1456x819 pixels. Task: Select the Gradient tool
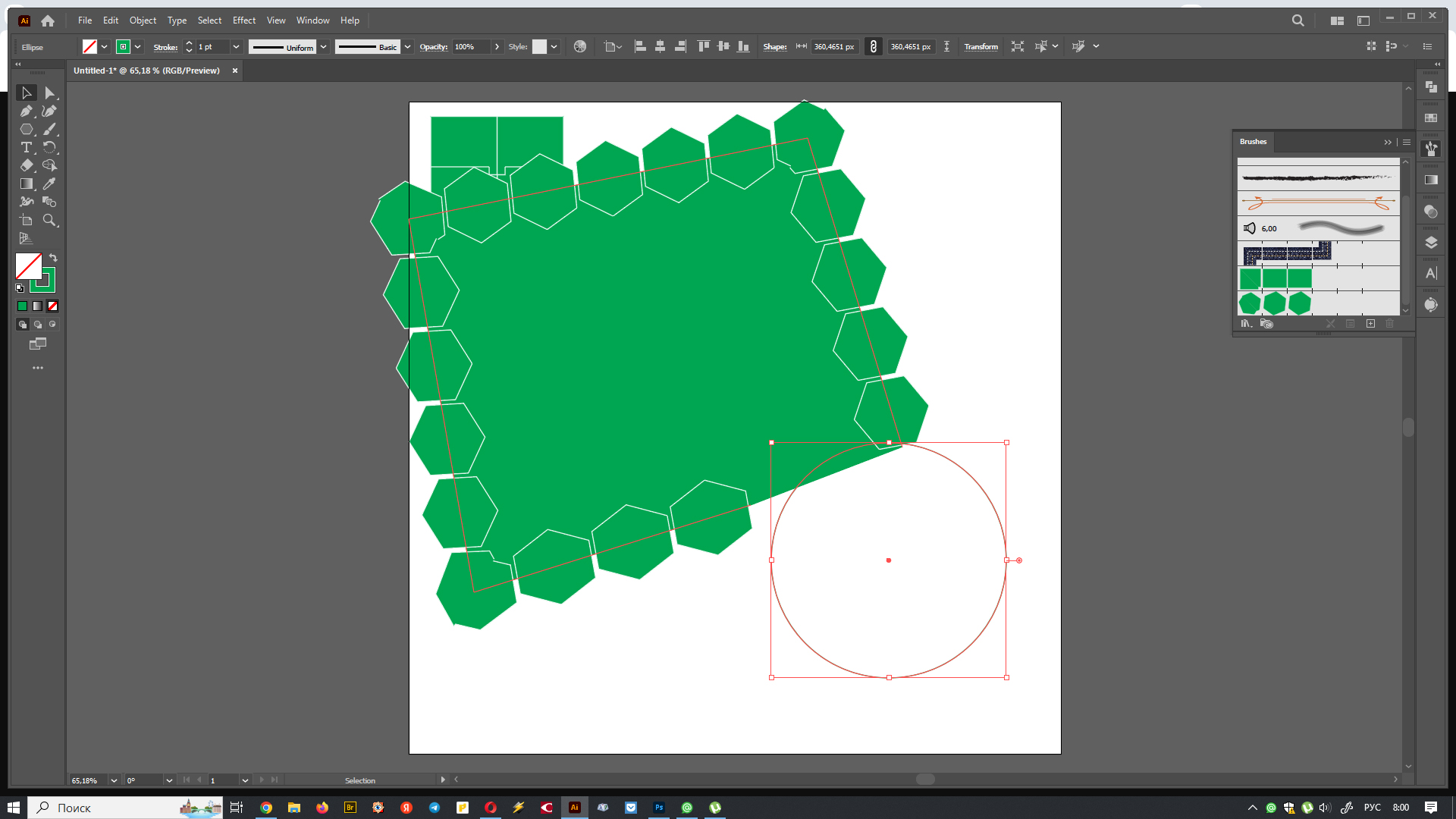(27, 184)
